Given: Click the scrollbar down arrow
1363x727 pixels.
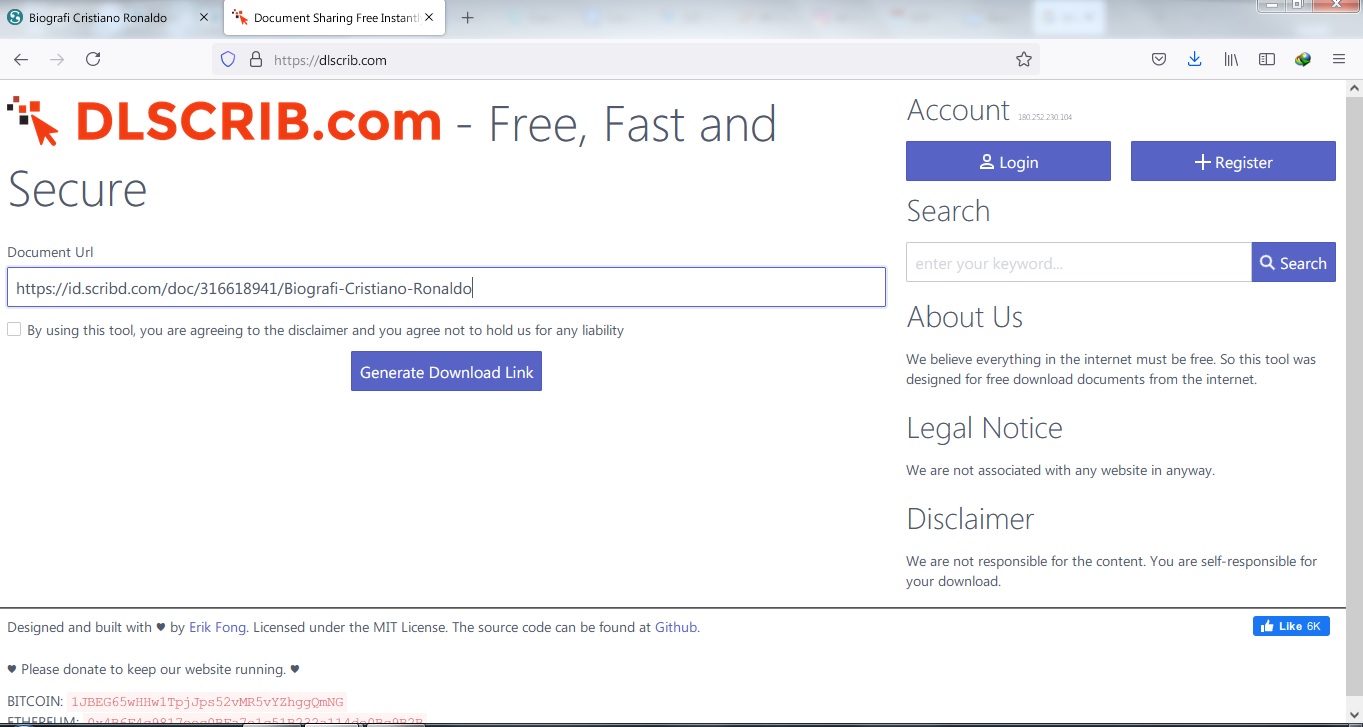Looking at the screenshot, I should tap(1354, 713).
